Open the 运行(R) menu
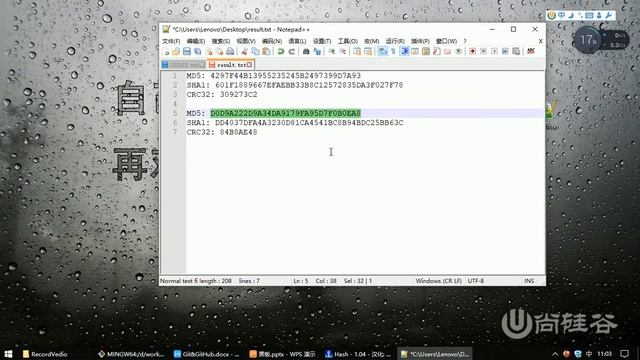This screenshot has height=360, width=640. [396, 41]
